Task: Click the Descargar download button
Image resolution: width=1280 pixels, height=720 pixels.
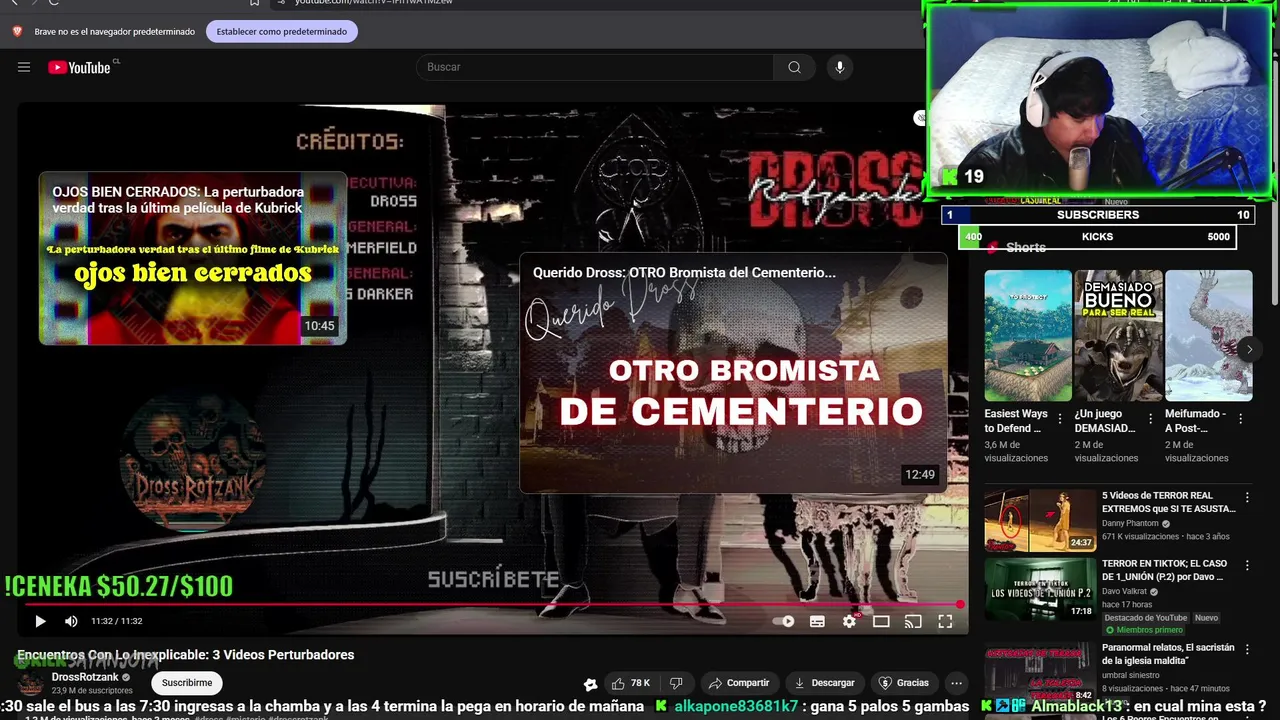Action: coord(824,683)
